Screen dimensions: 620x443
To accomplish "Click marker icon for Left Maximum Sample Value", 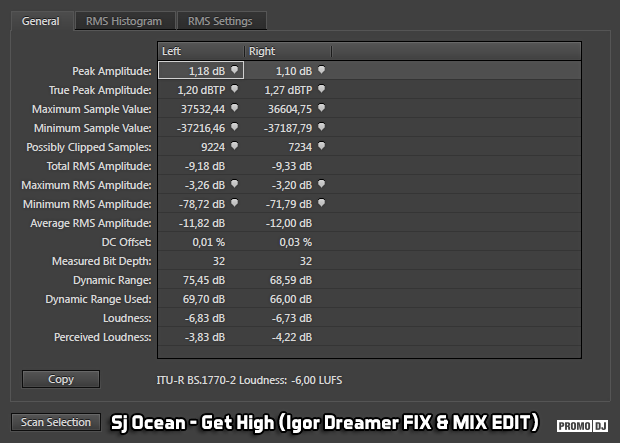I will [234, 108].
